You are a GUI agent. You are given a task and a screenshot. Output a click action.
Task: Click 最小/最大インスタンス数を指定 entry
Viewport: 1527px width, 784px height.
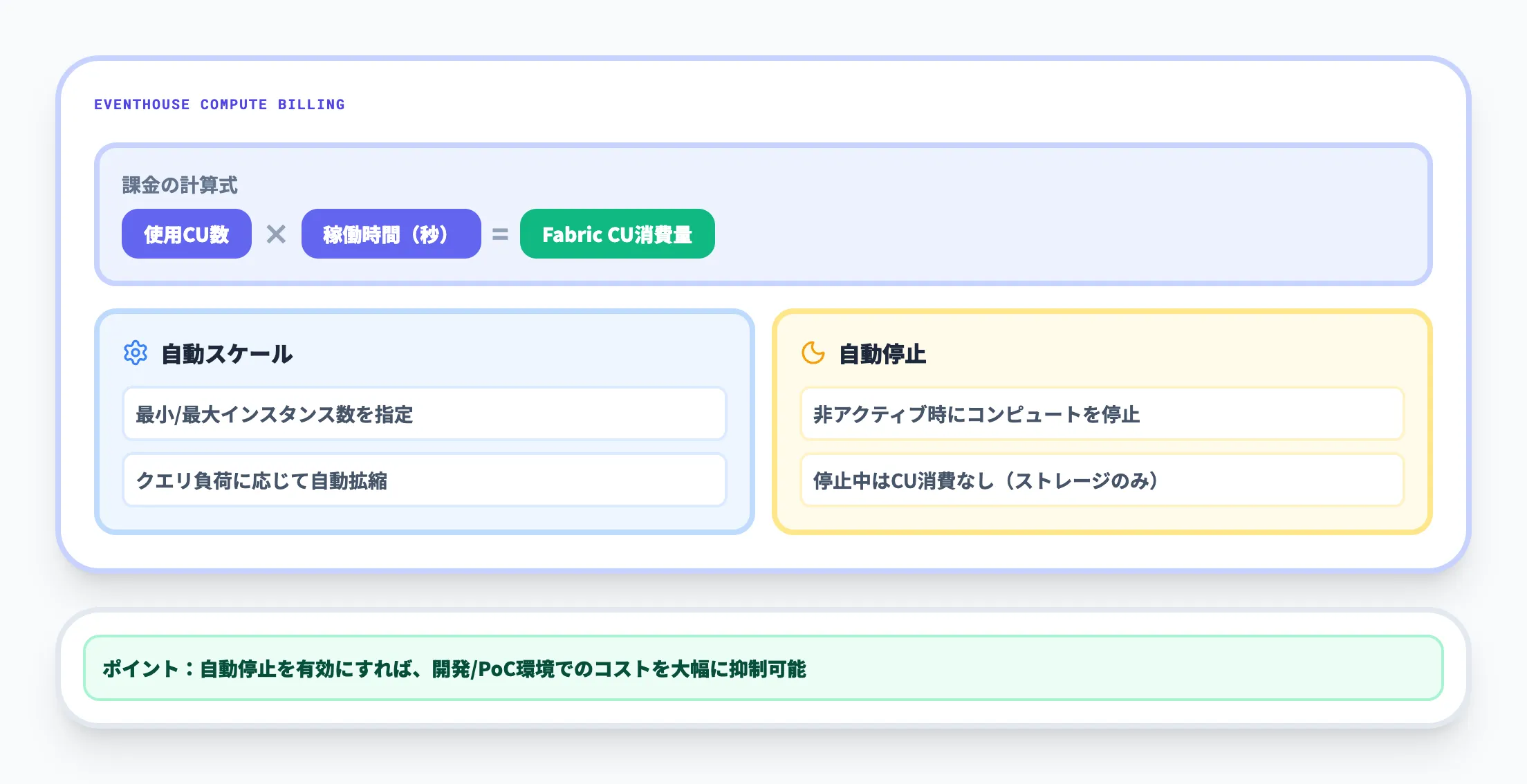click(425, 413)
